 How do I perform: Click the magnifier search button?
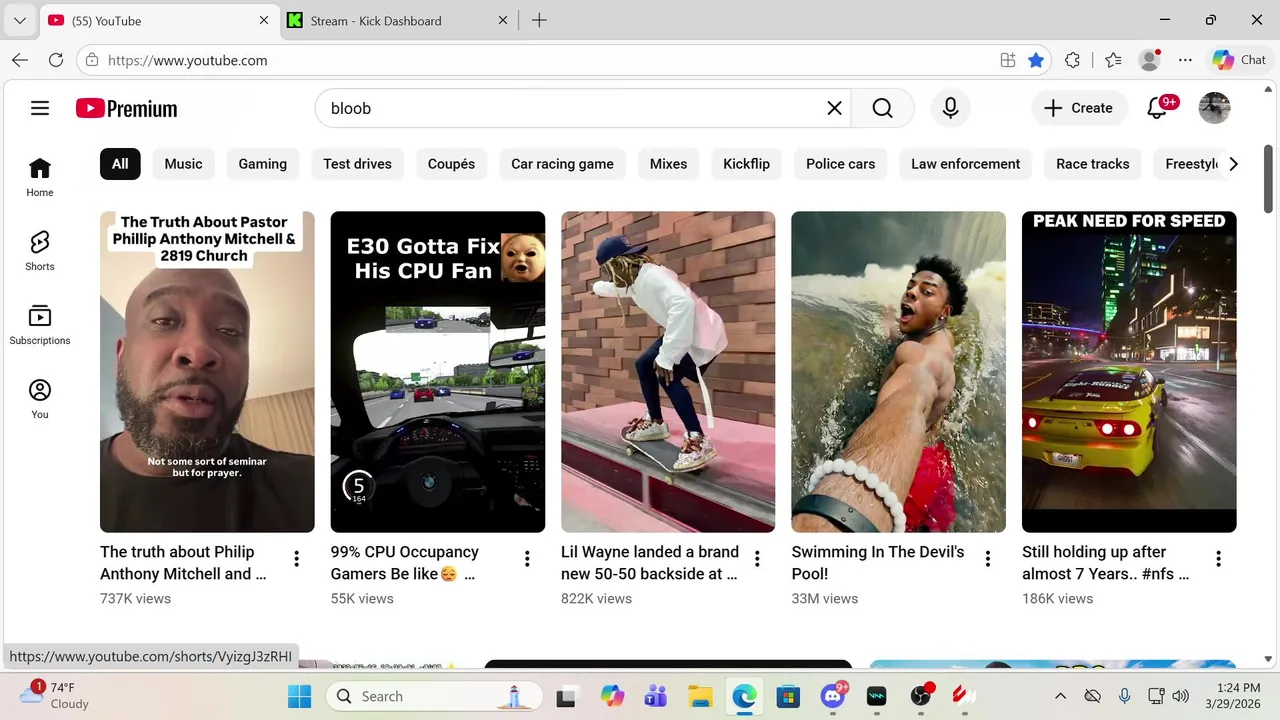coord(882,108)
